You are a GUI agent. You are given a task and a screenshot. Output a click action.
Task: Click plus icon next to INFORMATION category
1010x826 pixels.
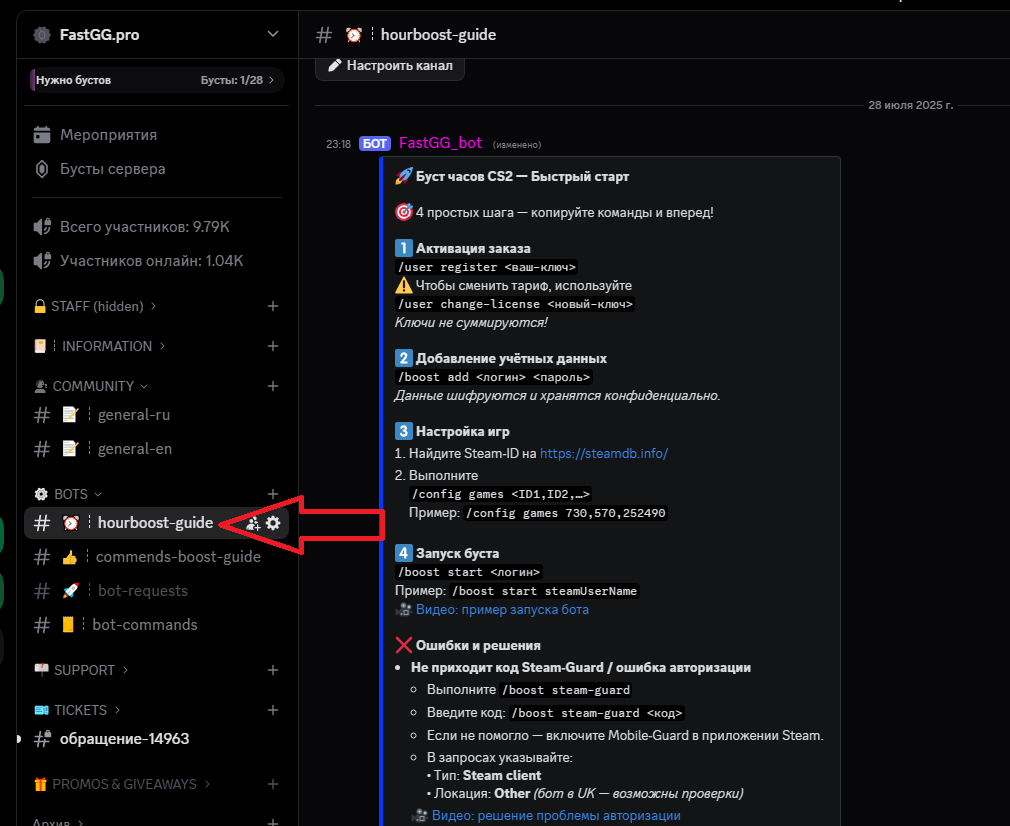[273, 346]
